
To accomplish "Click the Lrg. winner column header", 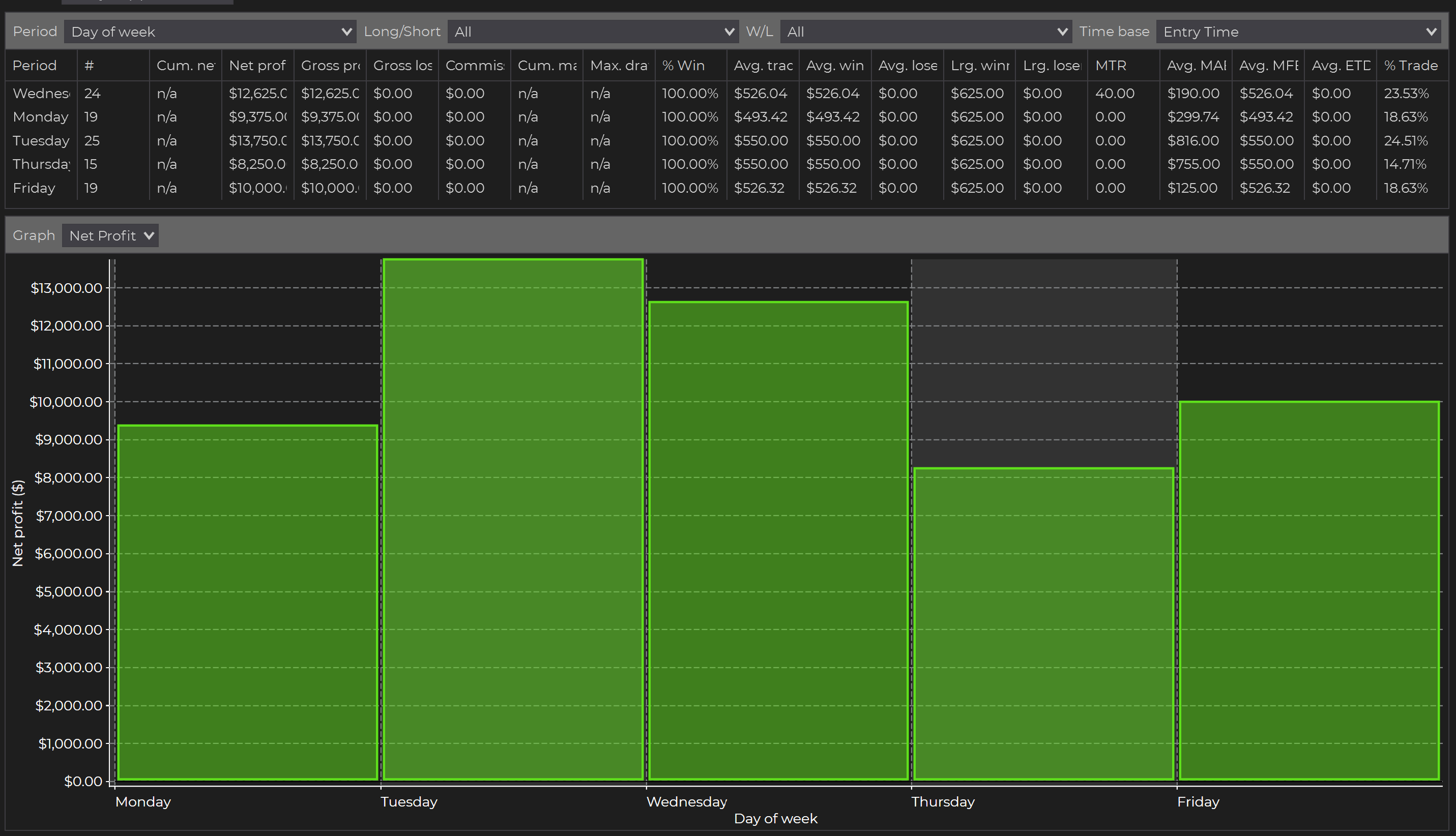I will tap(978, 66).
